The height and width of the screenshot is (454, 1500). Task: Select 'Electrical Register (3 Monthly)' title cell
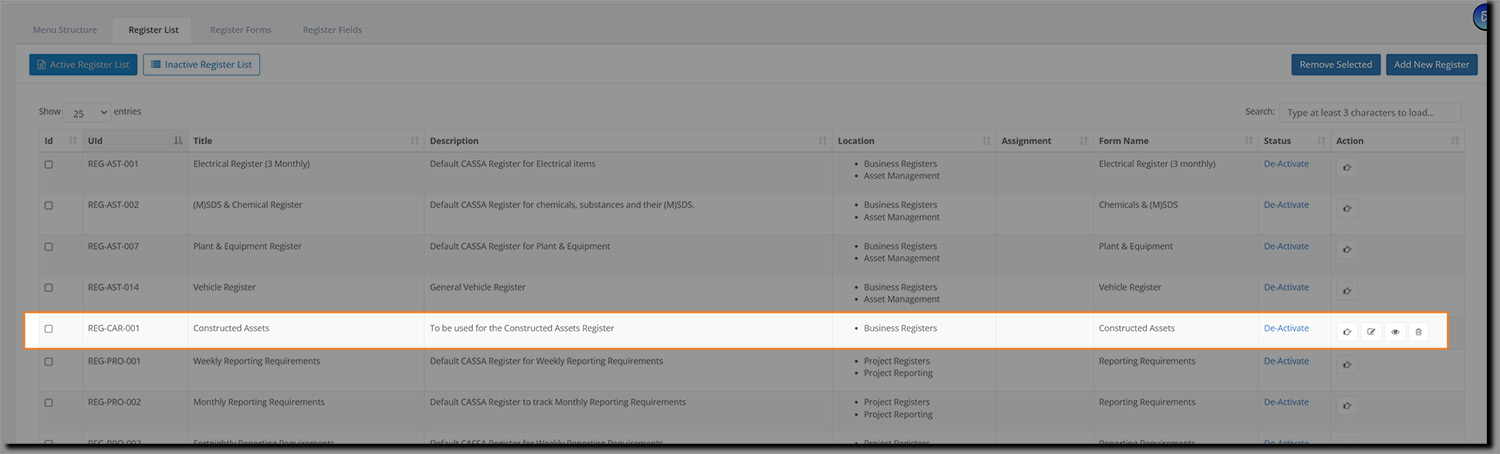tap(251, 164)
